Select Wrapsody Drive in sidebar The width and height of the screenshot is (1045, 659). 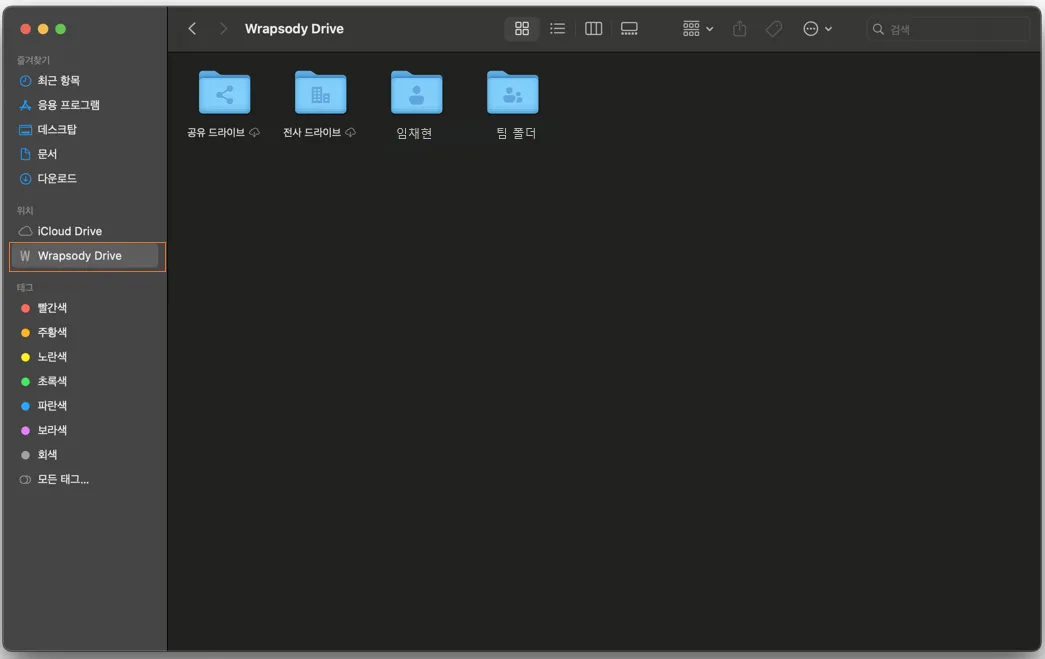tap(85, 256)
